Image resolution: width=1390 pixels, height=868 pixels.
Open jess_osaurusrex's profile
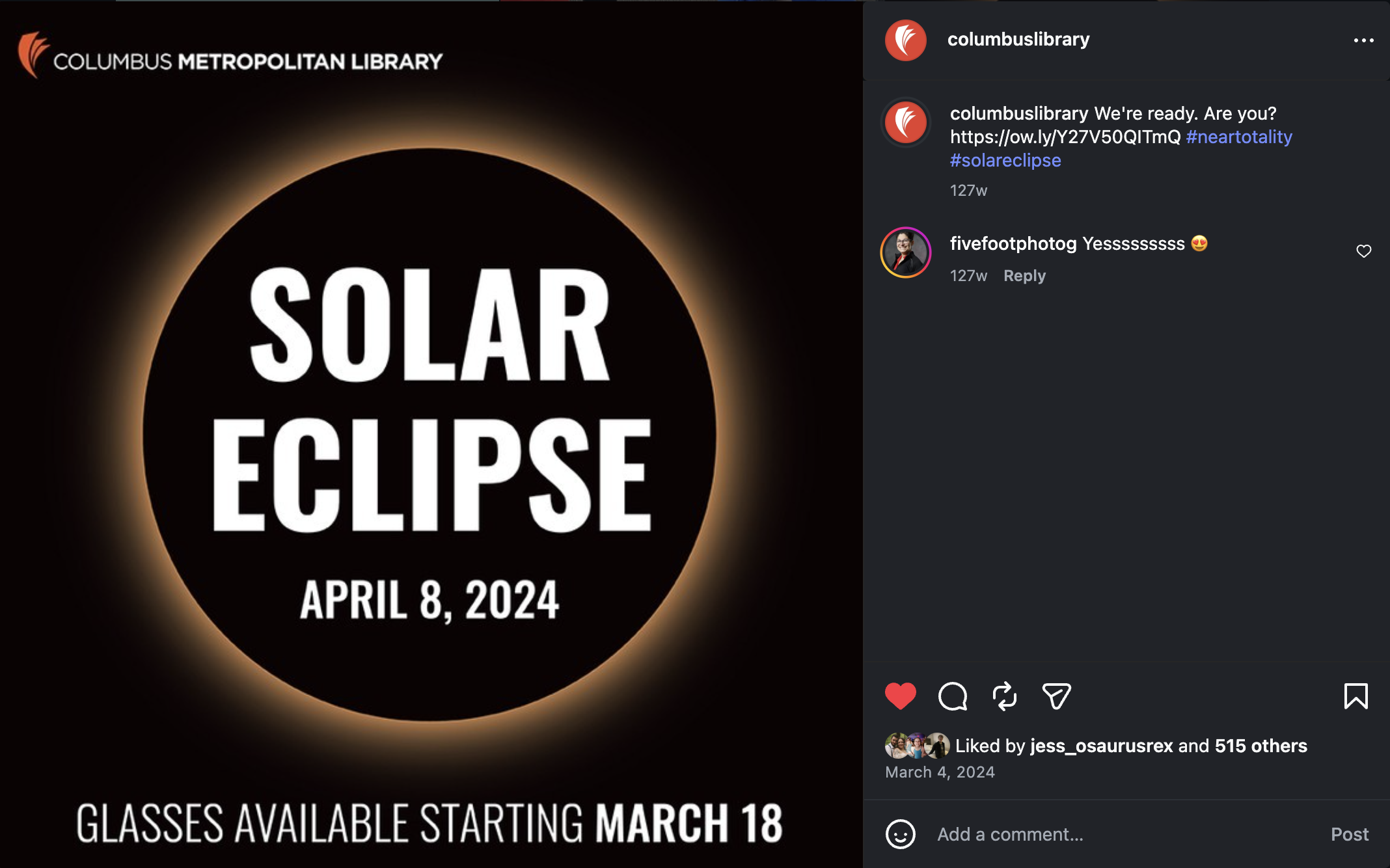[1102, 746]
